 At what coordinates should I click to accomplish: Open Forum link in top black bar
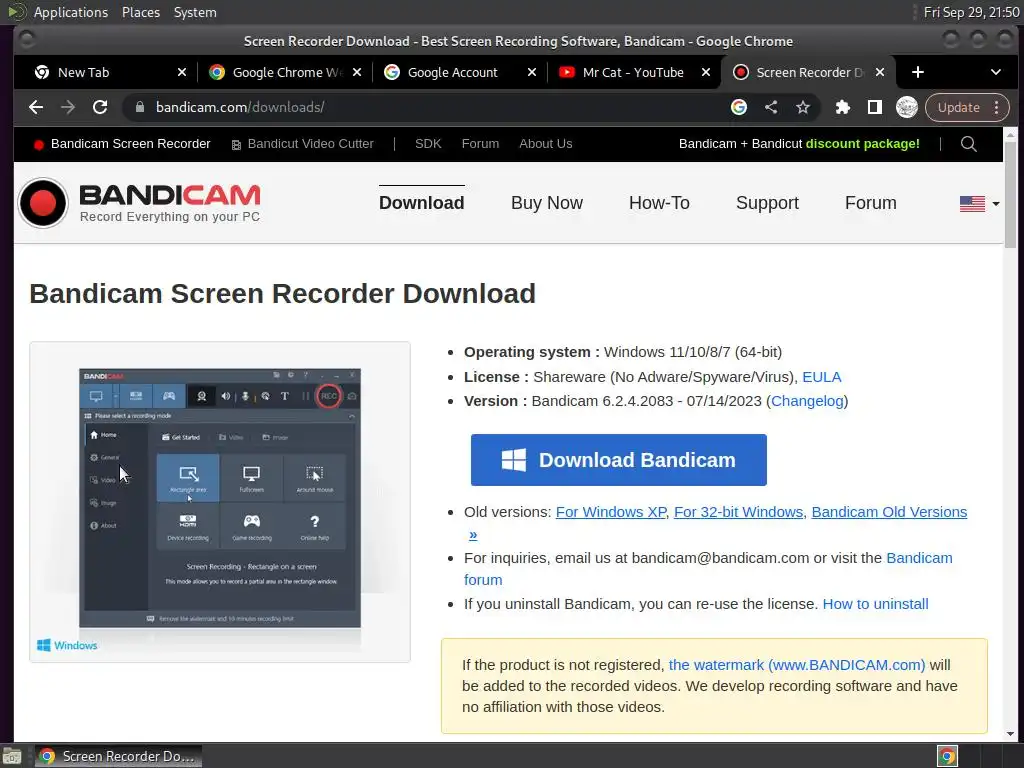480,144
